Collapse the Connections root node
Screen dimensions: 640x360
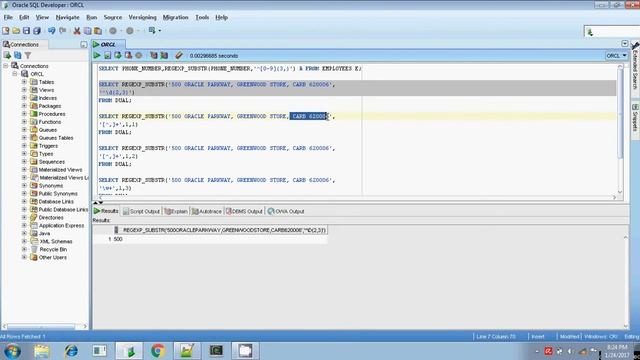click(6, 66)
